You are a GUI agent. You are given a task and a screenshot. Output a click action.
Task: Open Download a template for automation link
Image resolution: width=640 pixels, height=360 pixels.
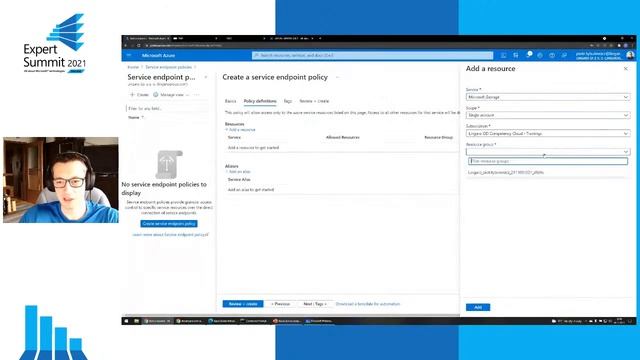(x=368, y=304)
